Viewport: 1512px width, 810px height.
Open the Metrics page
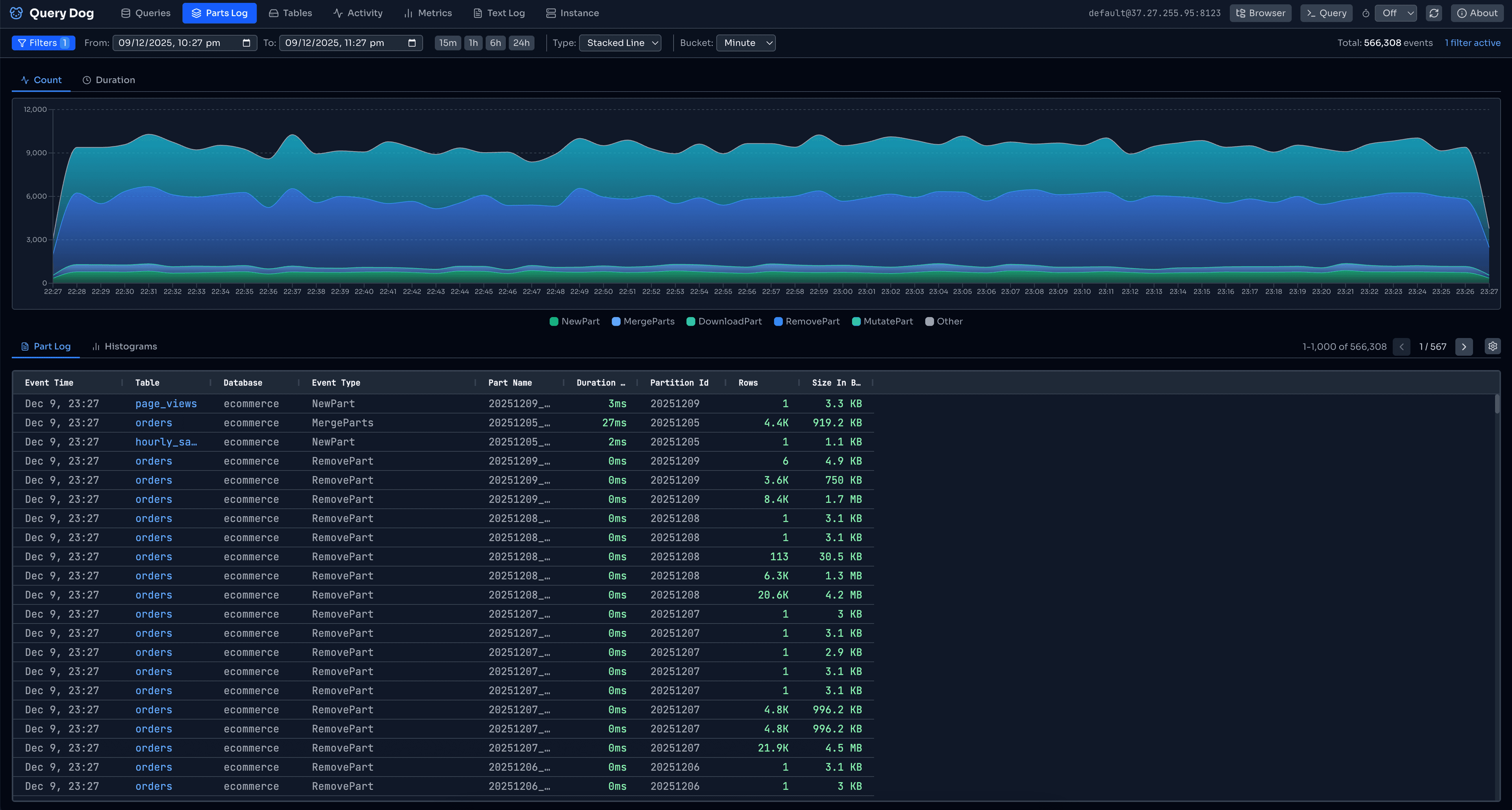[x=428, y=13]
